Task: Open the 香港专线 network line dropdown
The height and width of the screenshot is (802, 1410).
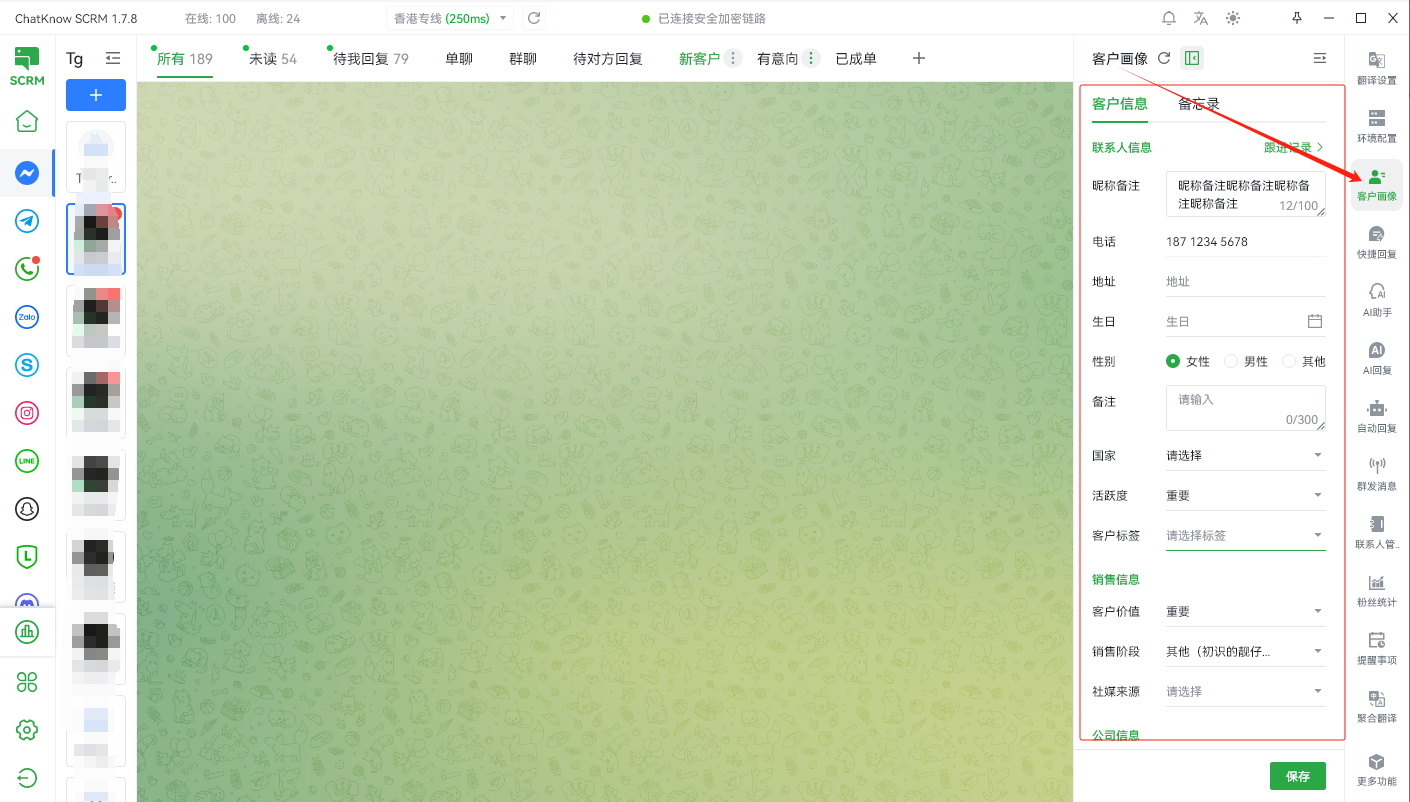Action: click(x=450, y=18)
